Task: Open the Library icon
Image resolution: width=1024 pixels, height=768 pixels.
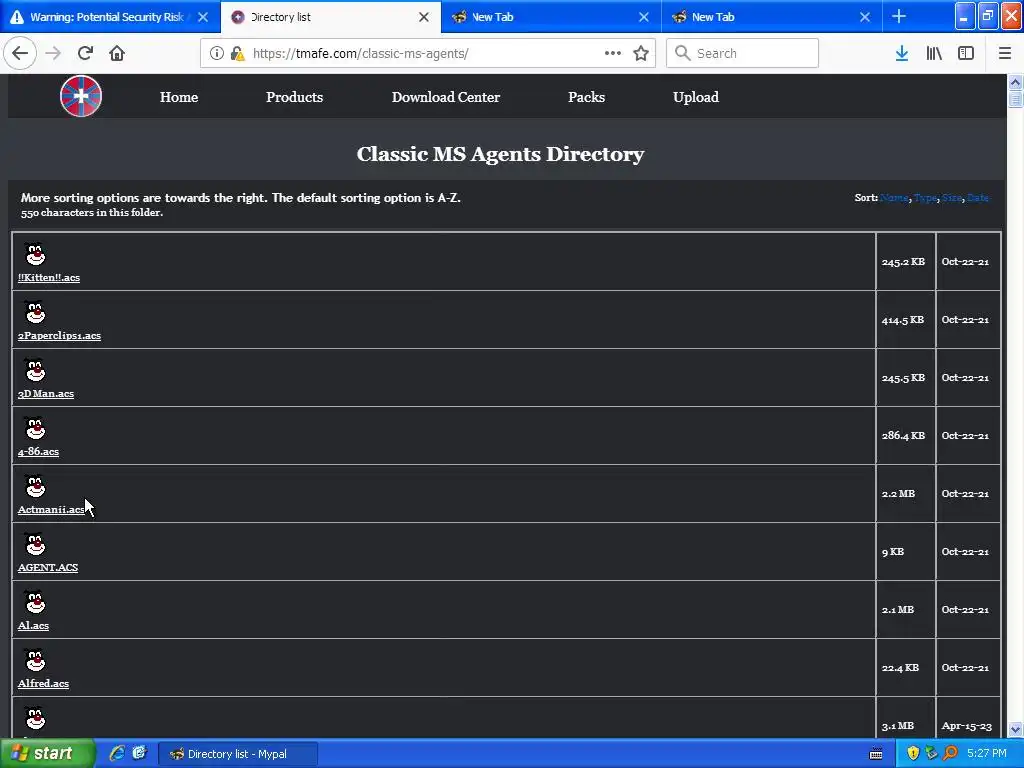Action: click(934, 53)
